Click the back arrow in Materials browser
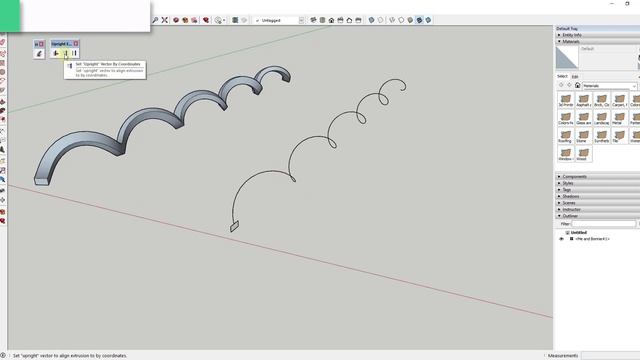The width and height of the screenshot is (640, 360). tap(561, 85)
